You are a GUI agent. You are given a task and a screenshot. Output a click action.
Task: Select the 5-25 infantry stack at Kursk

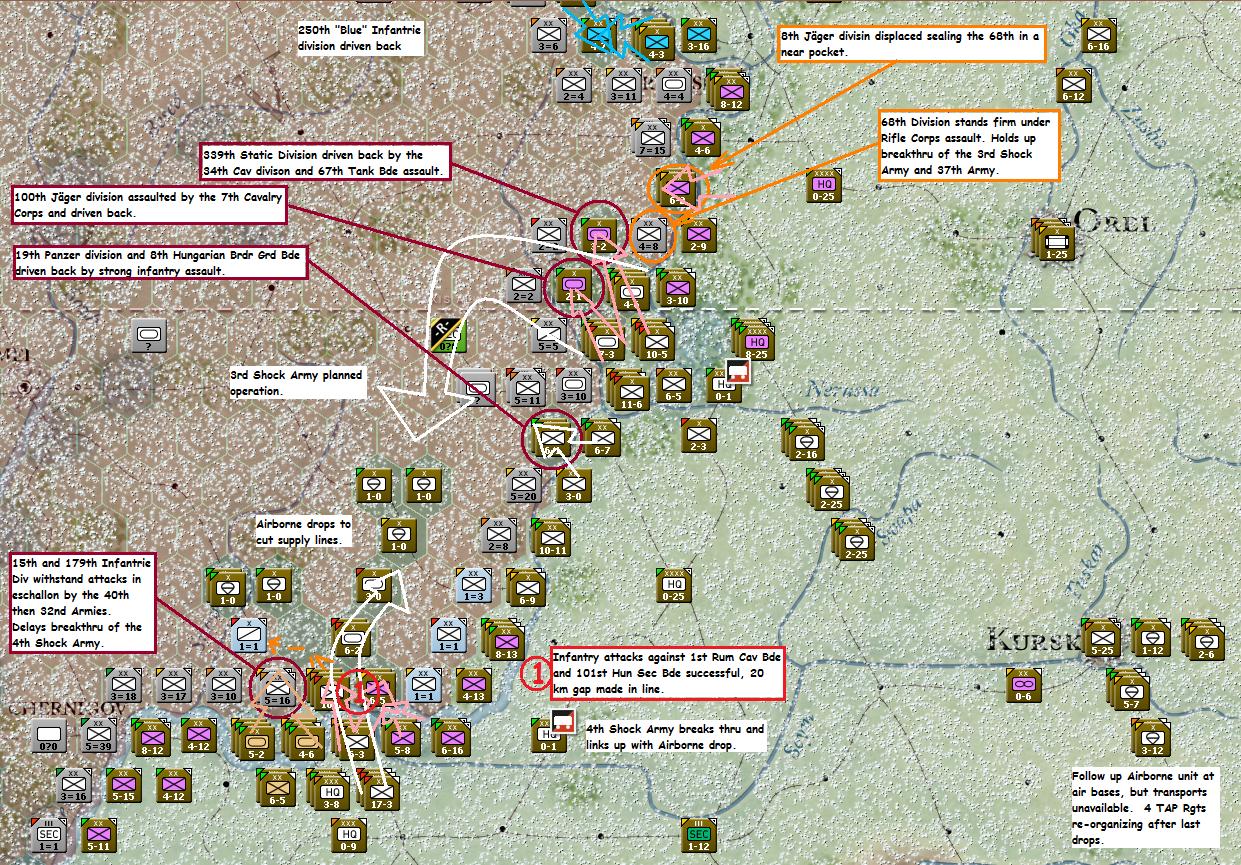click(x=1101, y=637)
